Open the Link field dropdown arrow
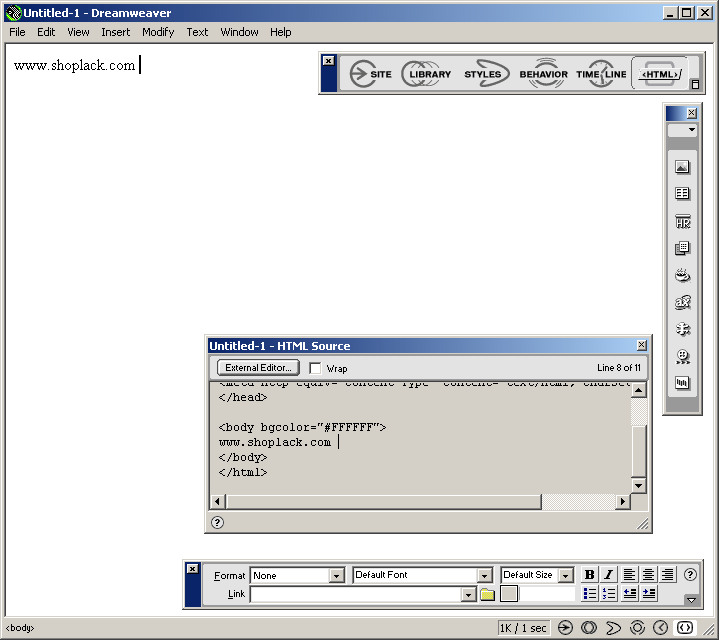The height and width of the screenshot is (640, 719). pyautogui.click(x=468, y=595)
